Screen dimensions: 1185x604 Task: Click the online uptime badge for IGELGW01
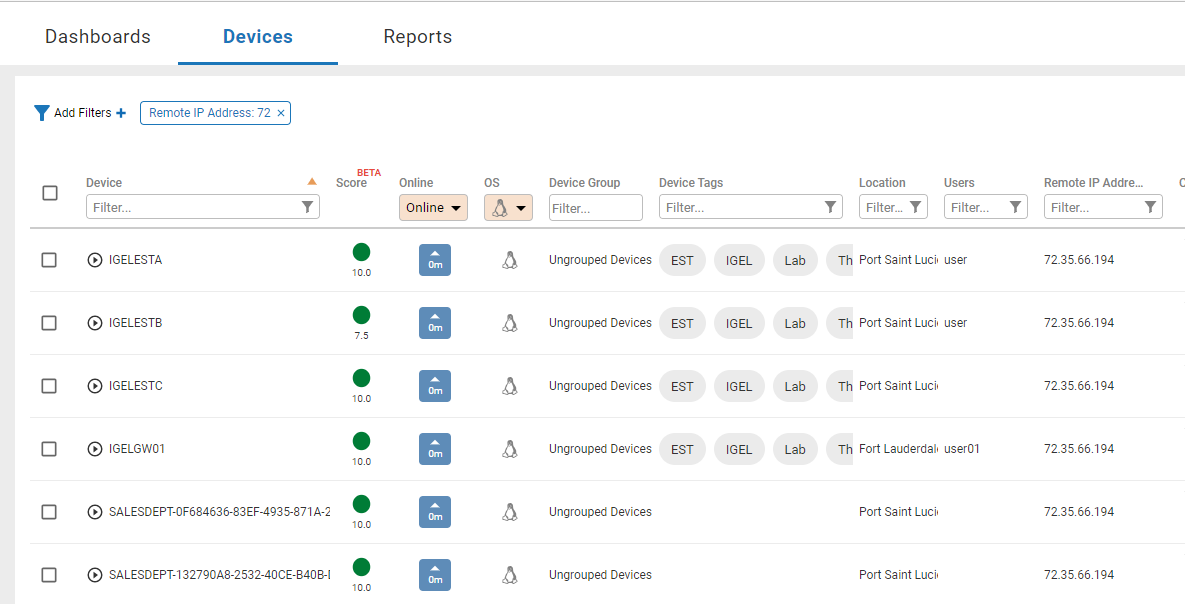435,449
